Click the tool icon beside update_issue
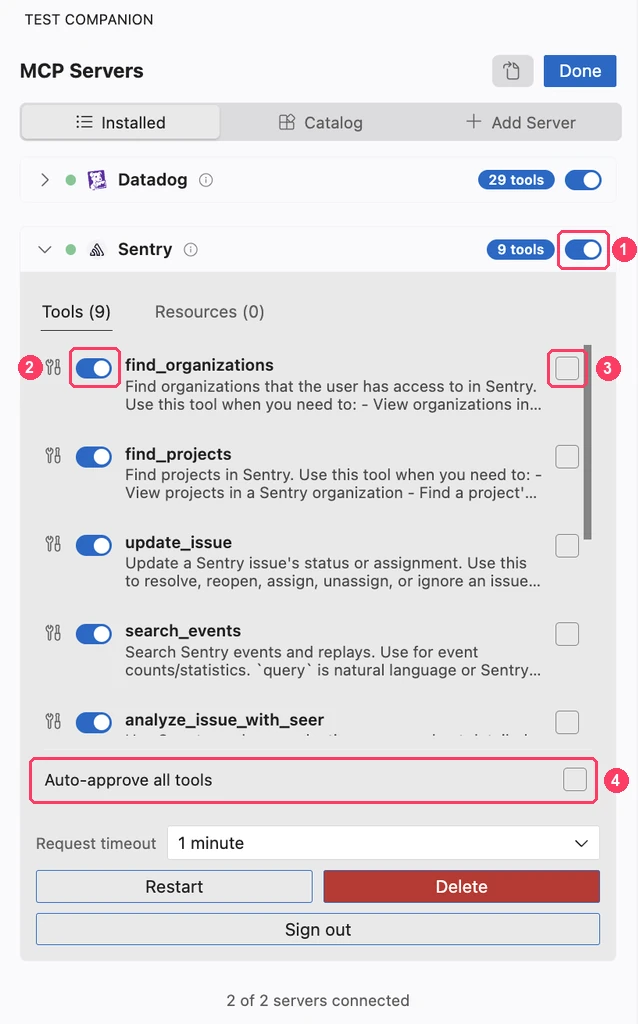 (x=54, y=544)
